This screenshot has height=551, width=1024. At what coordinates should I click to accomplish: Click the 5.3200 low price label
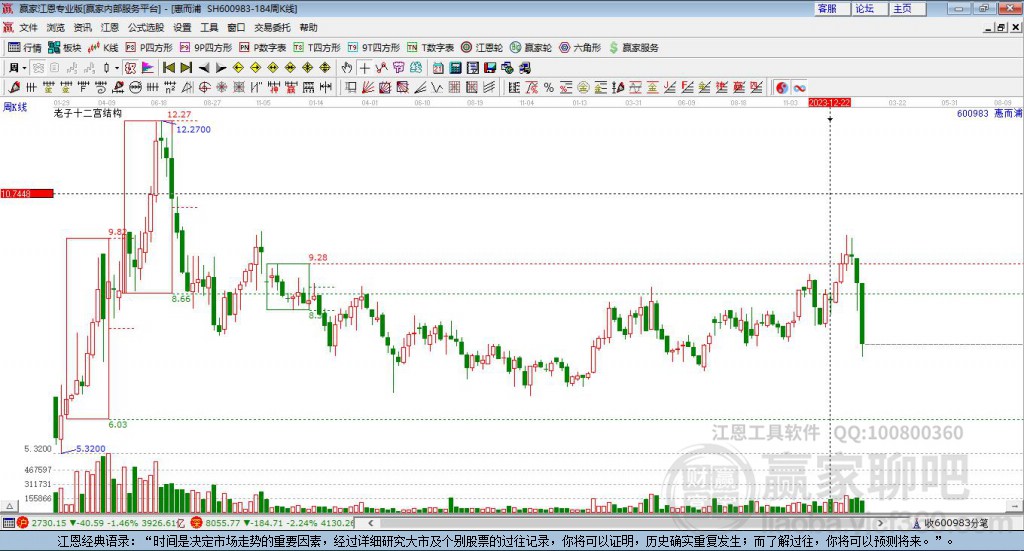coord(91,449)
